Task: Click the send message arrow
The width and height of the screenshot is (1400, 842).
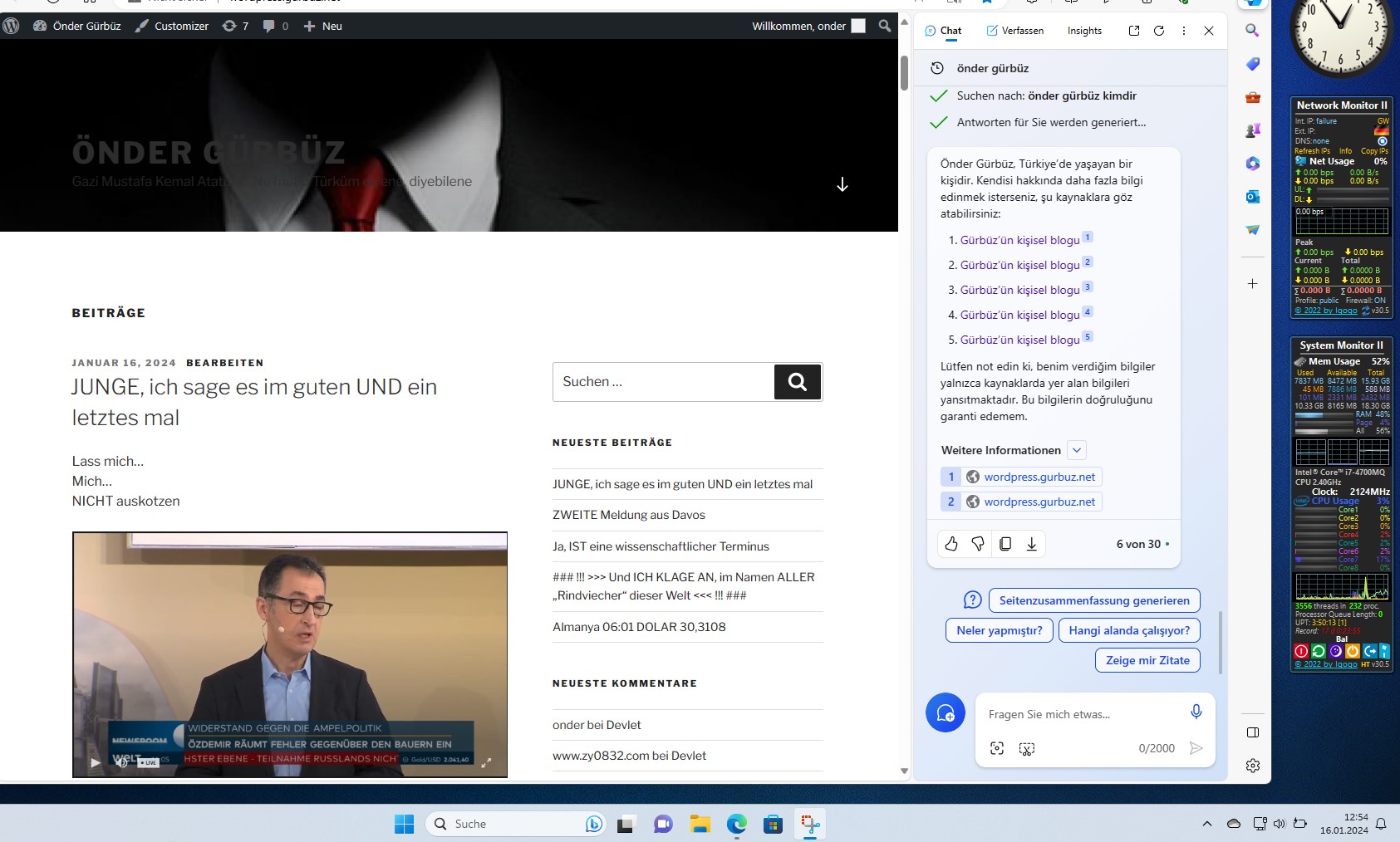Action: click(1196, 748)
